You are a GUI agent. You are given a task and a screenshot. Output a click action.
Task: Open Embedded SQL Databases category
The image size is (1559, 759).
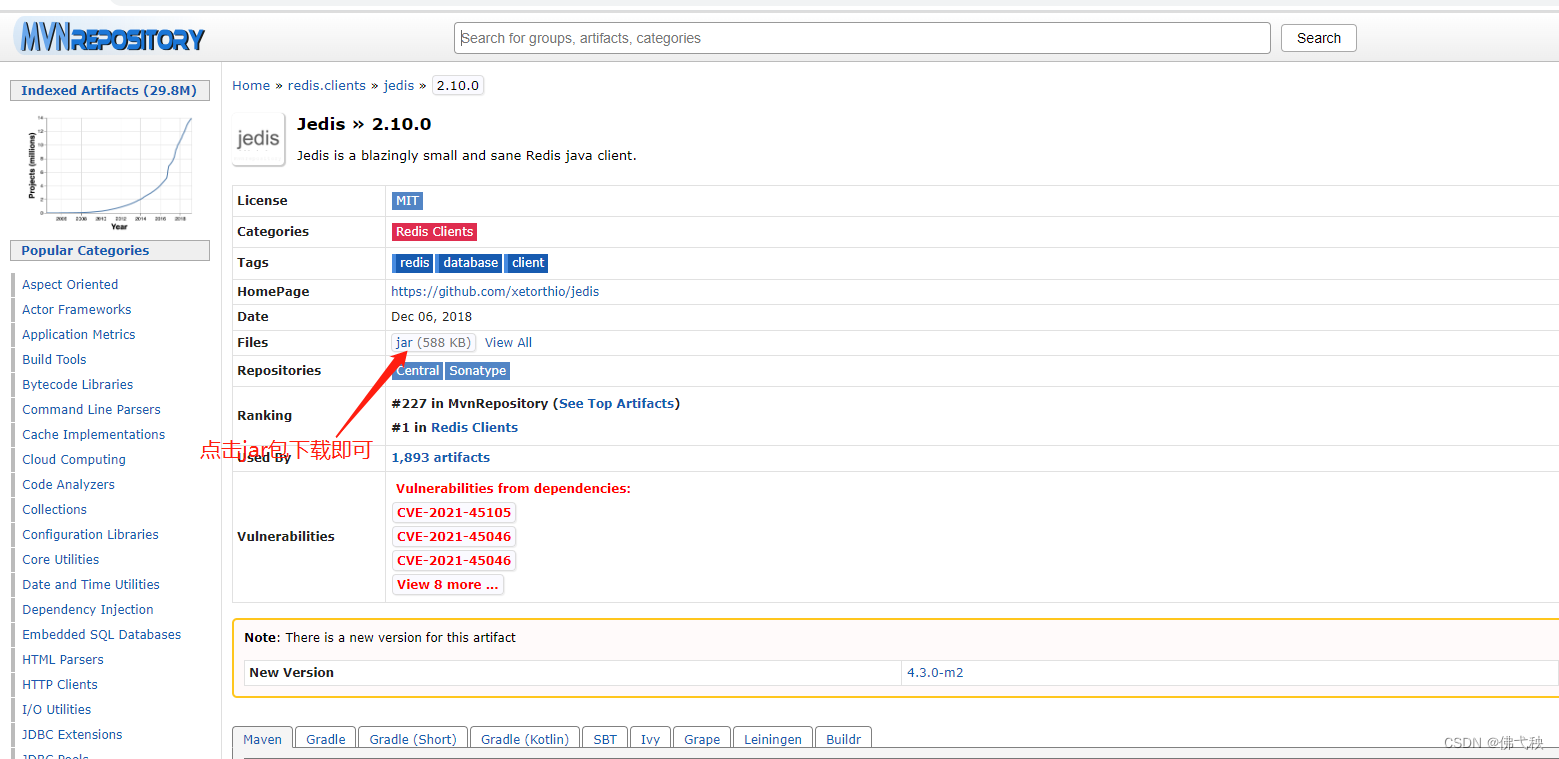click(102, 635)
